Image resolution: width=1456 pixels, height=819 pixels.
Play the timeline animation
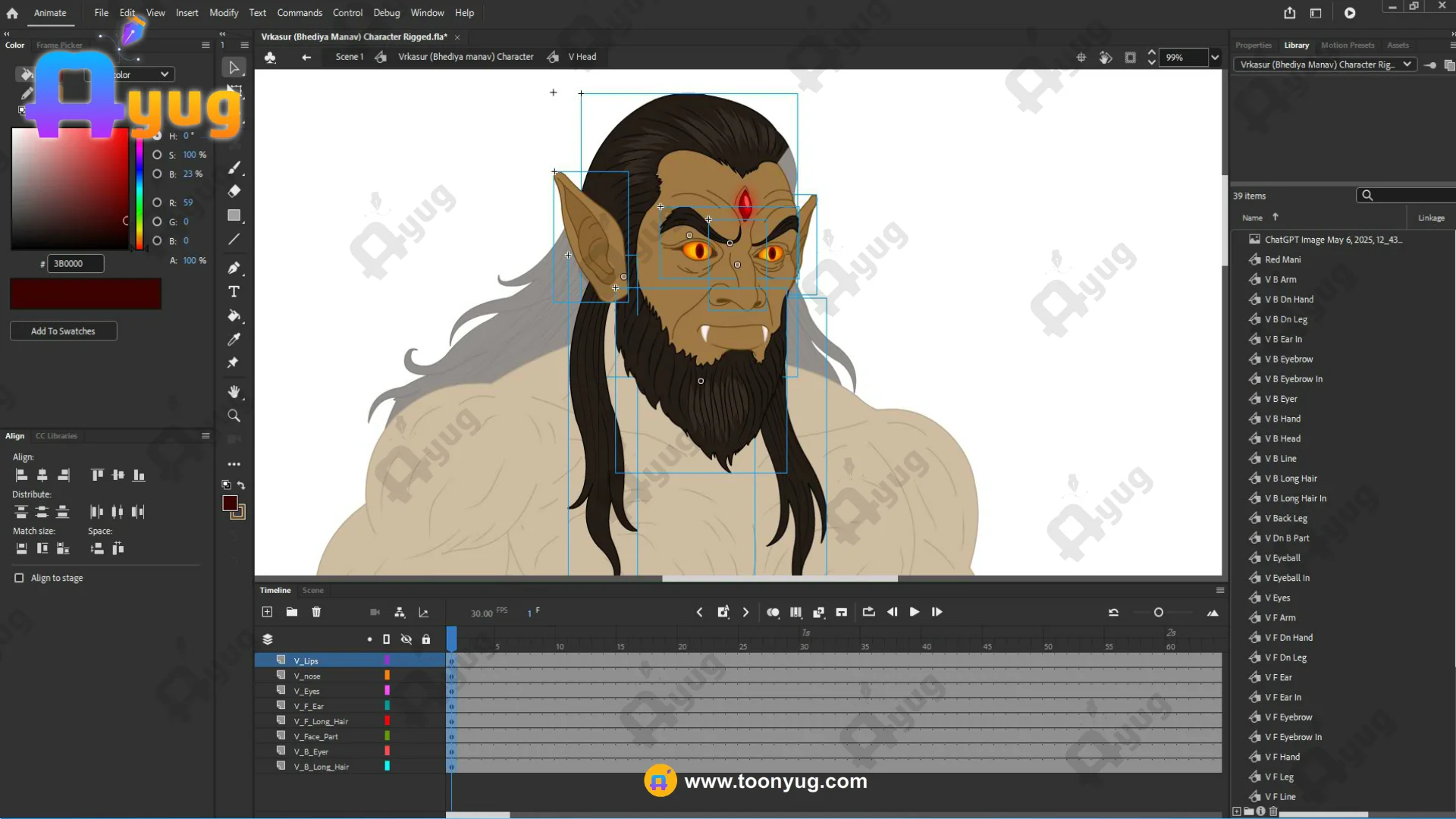click(915, 612)
